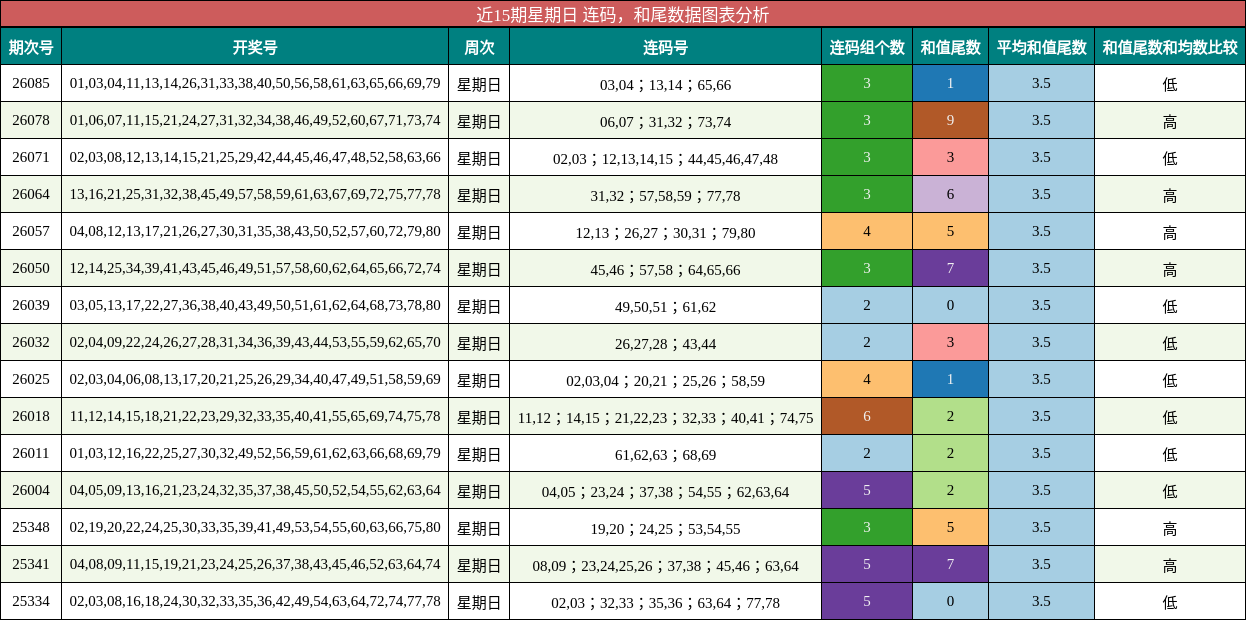
Task: Click the 连码号 entry 49,50,51；61,62
Action: pyautogui.click(x=665, y=306)
